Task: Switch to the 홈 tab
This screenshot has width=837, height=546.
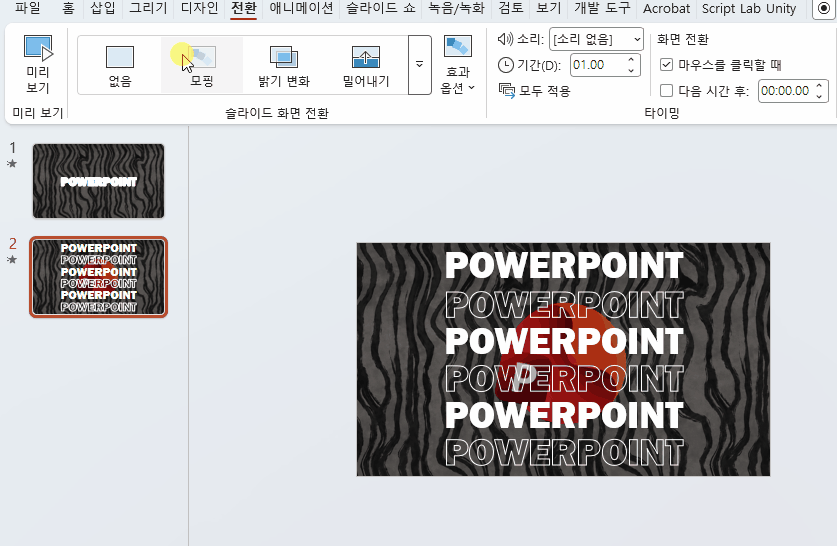Action: (68, 8)
